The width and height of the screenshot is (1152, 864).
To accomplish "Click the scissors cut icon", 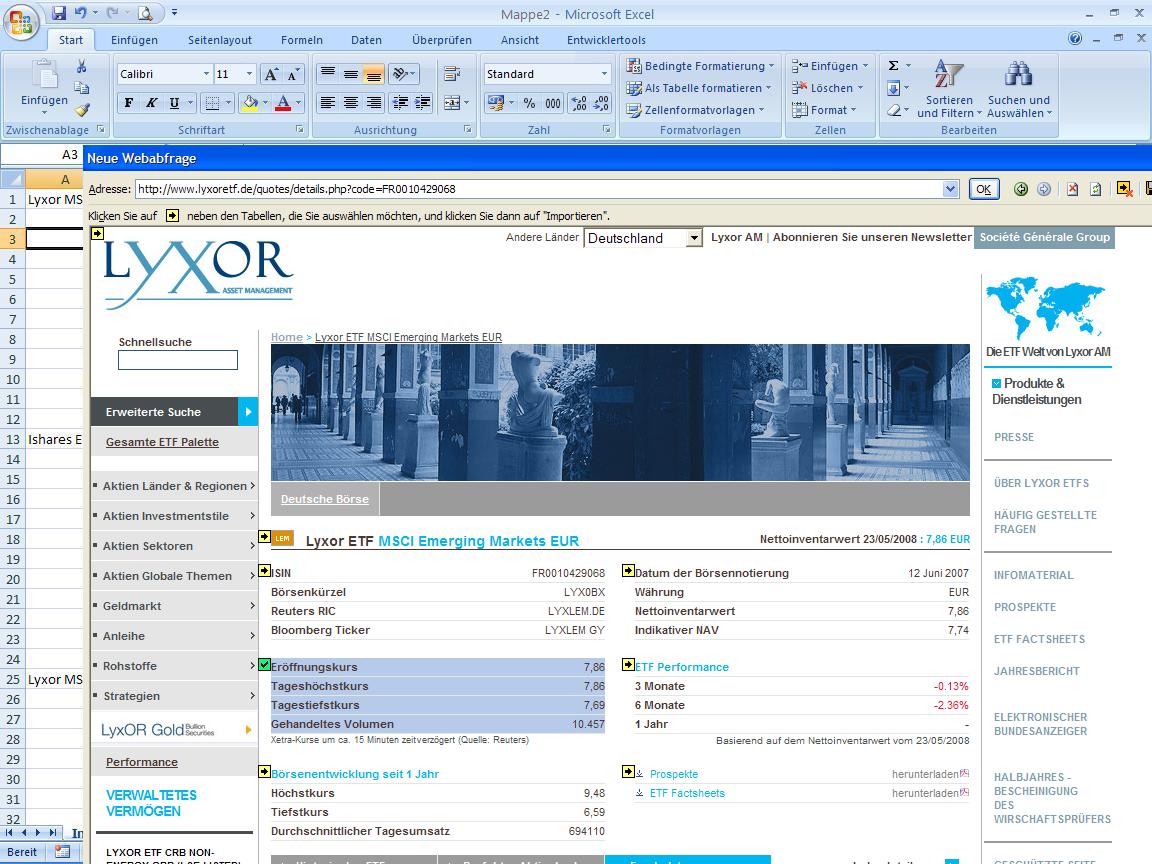I will click(x=82, y=66).
